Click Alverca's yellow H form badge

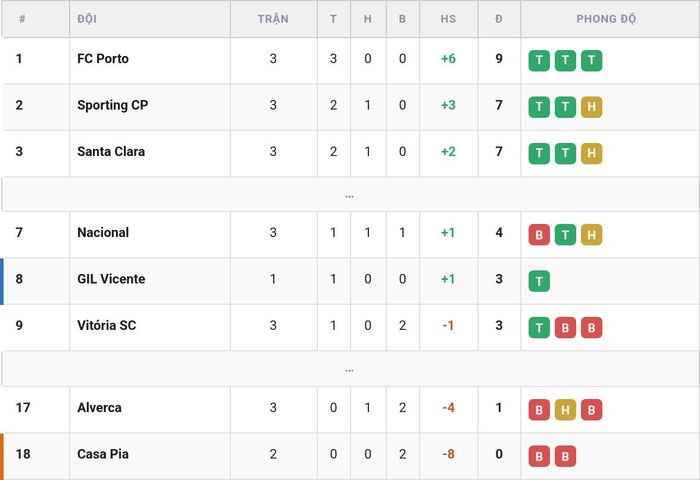pos(565,409)
